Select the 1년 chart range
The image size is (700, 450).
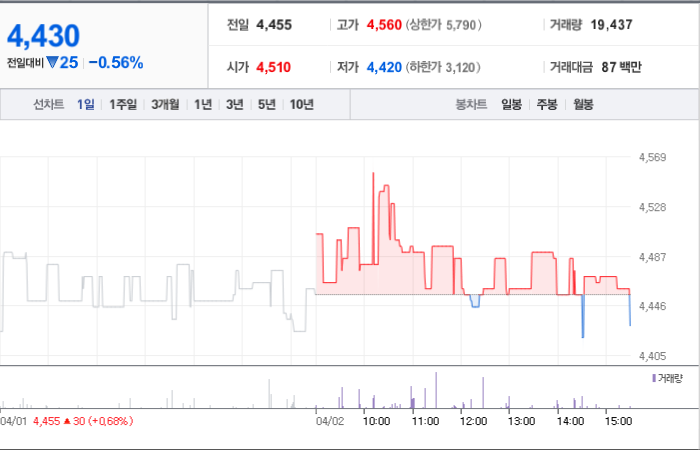coord(203,104)
